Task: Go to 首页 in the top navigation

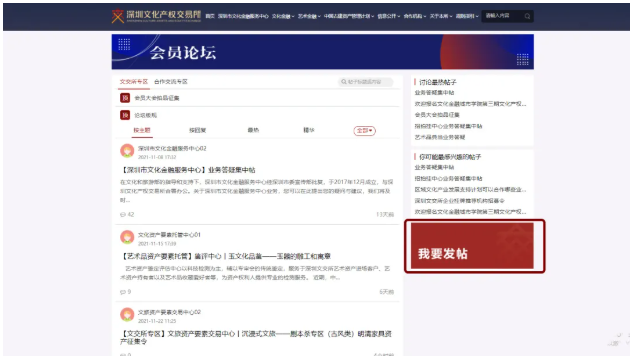Action: pos(210,16)
